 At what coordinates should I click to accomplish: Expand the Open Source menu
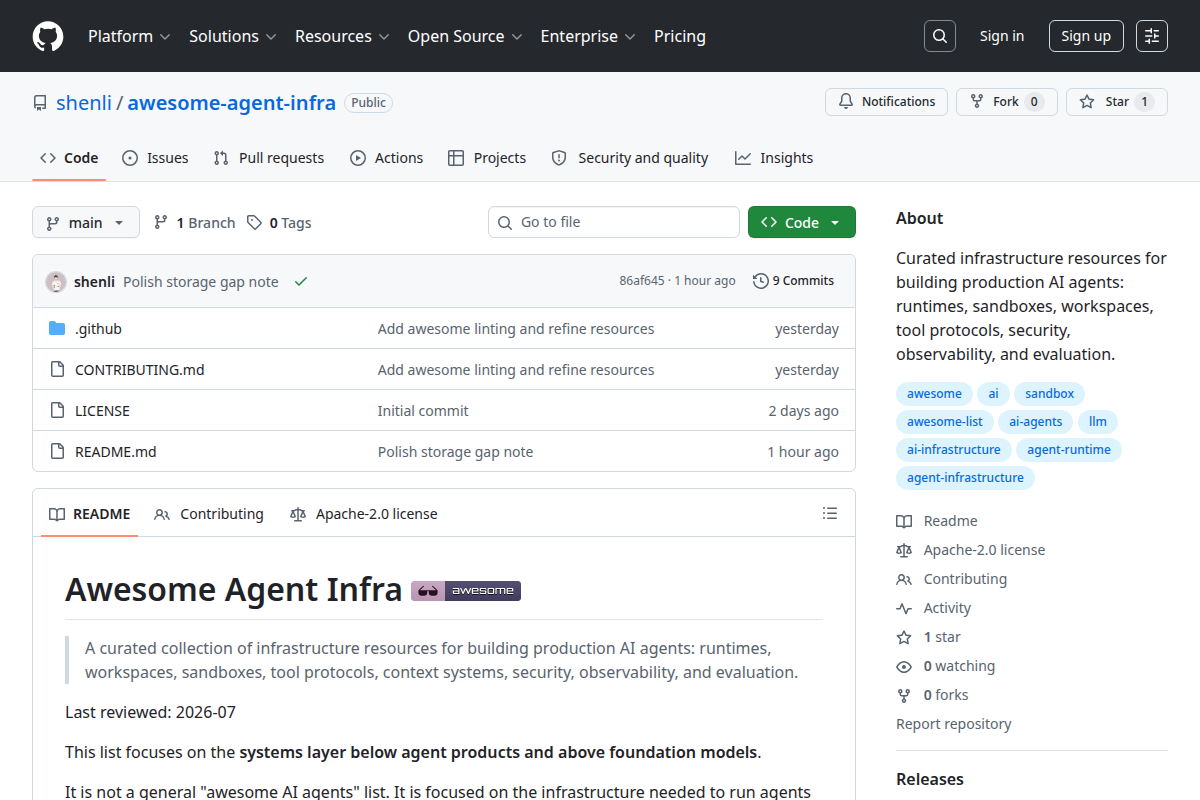tap(465, 36)
